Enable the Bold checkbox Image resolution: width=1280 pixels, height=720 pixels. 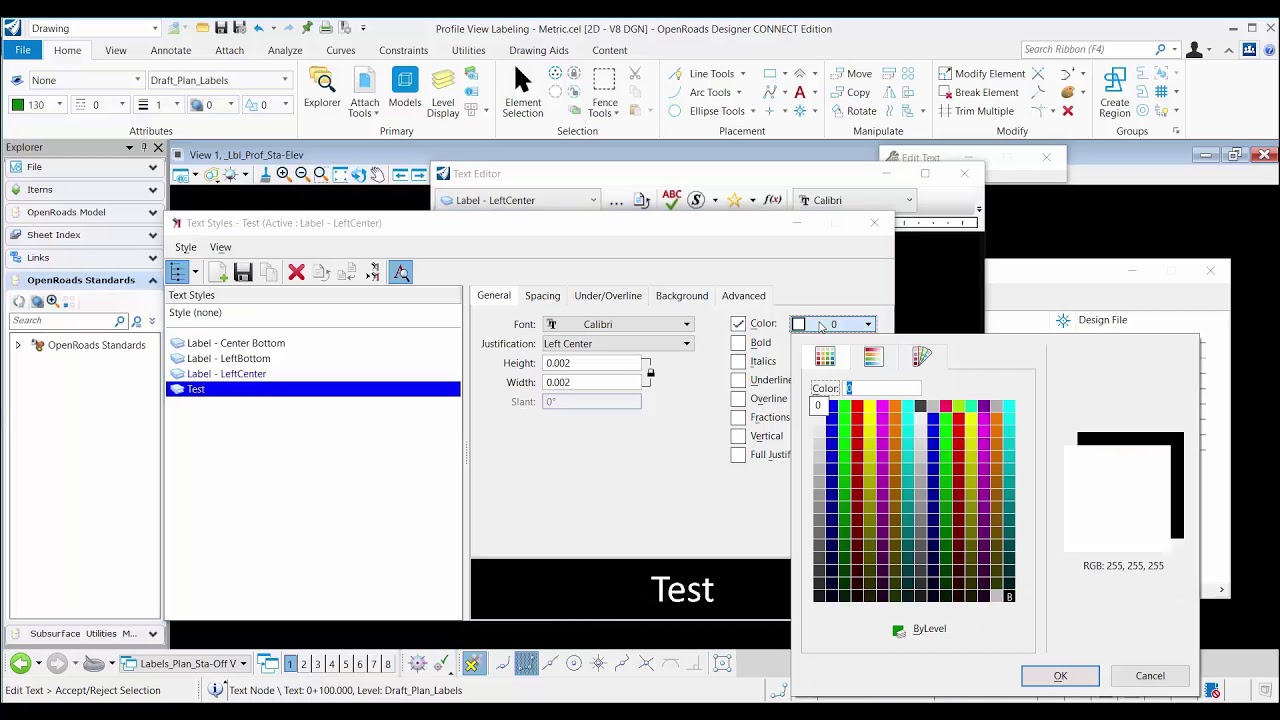click(738, 342)
